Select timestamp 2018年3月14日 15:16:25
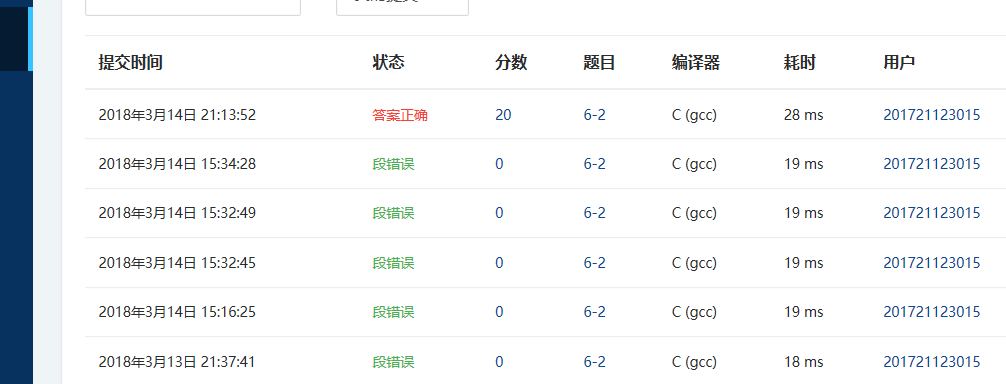Screen dimensions: 1006x384 (x=177, y=312)
